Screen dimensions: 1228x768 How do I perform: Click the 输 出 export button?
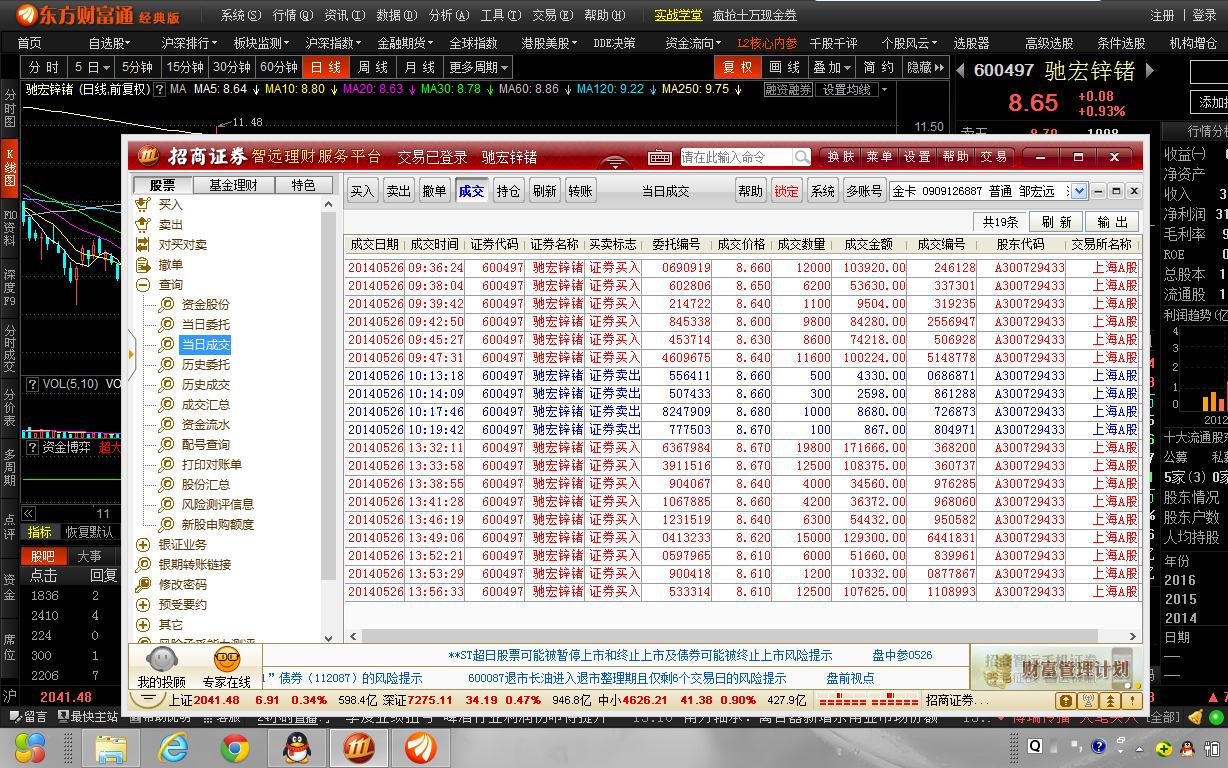click(x=1113, y=222)
